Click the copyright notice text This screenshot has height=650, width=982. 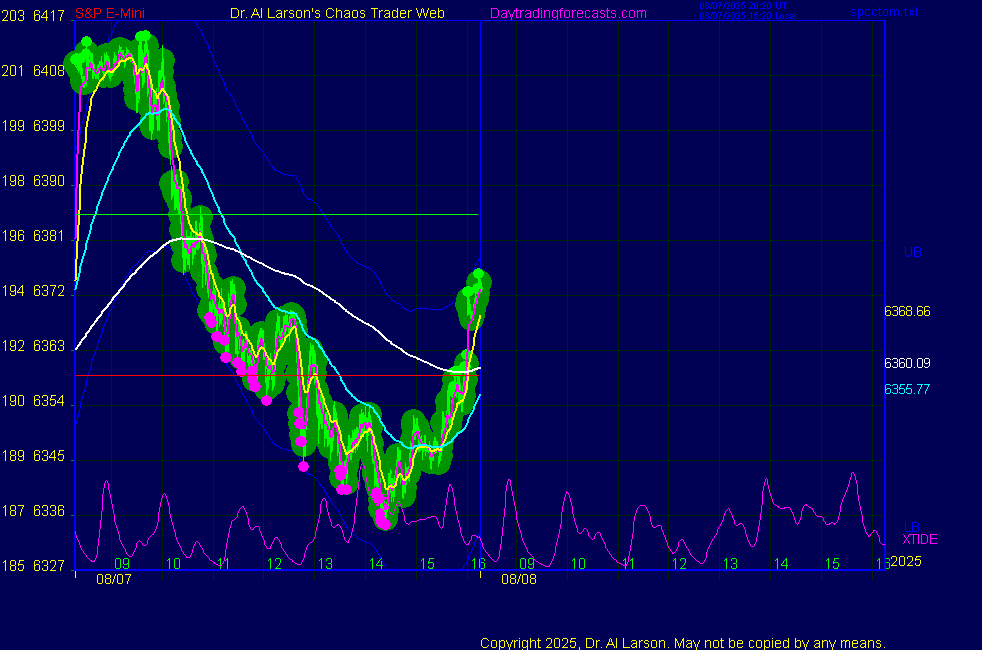pos(683,642)
